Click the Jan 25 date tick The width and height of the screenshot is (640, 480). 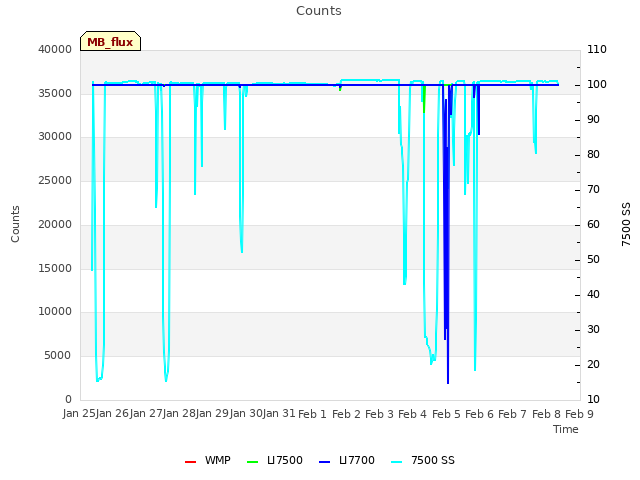coord(79,413)
